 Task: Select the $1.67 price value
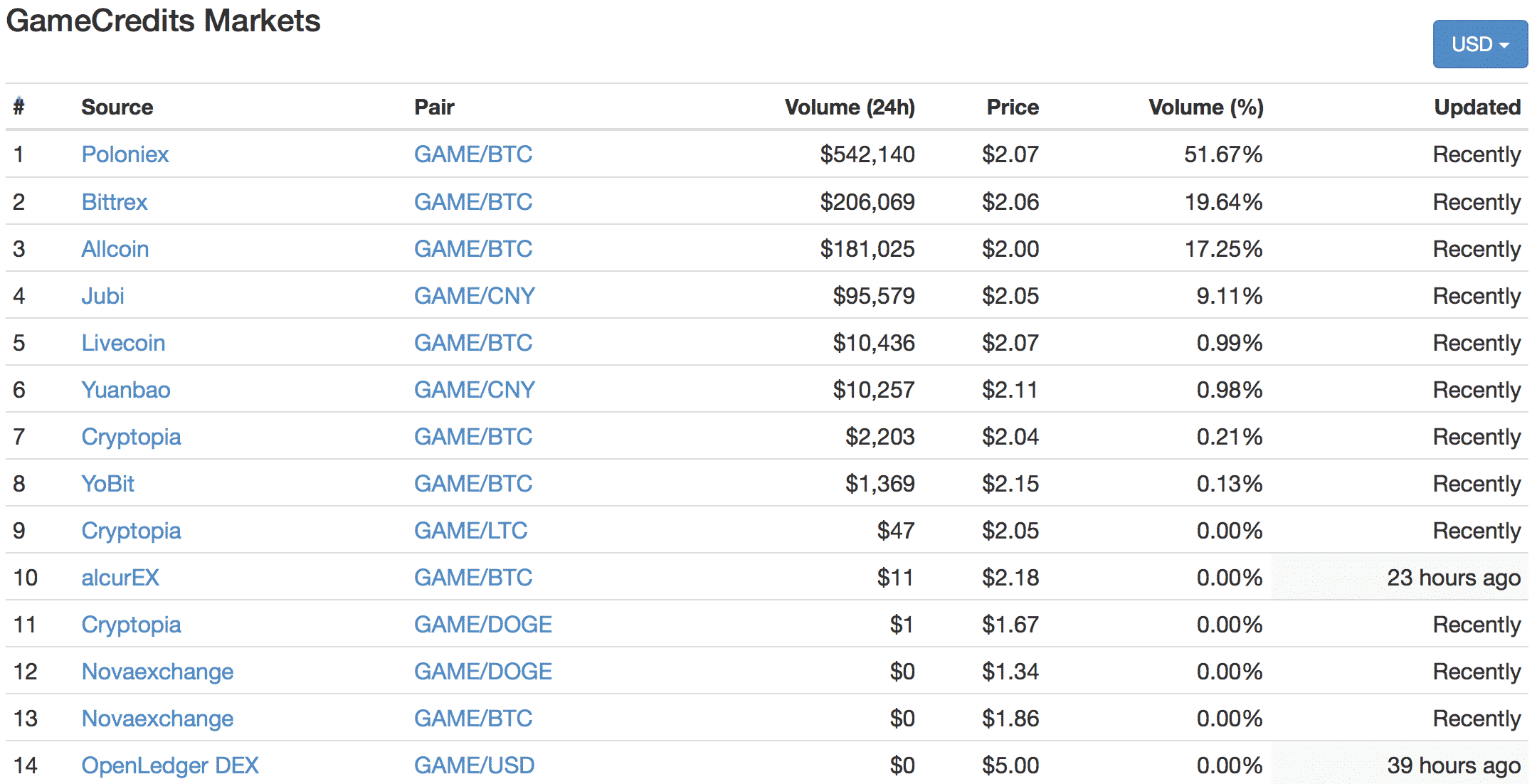point(1010,624)
